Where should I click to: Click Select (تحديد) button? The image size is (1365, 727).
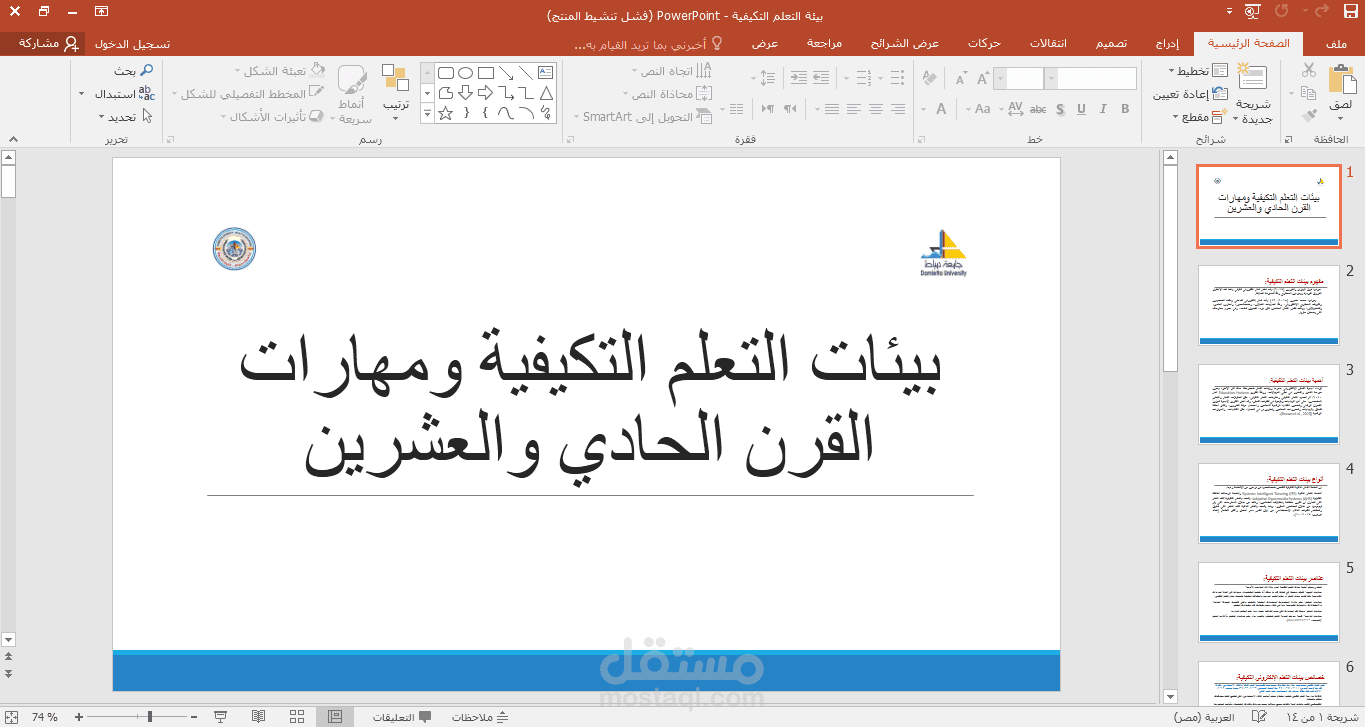click(126, 117)
